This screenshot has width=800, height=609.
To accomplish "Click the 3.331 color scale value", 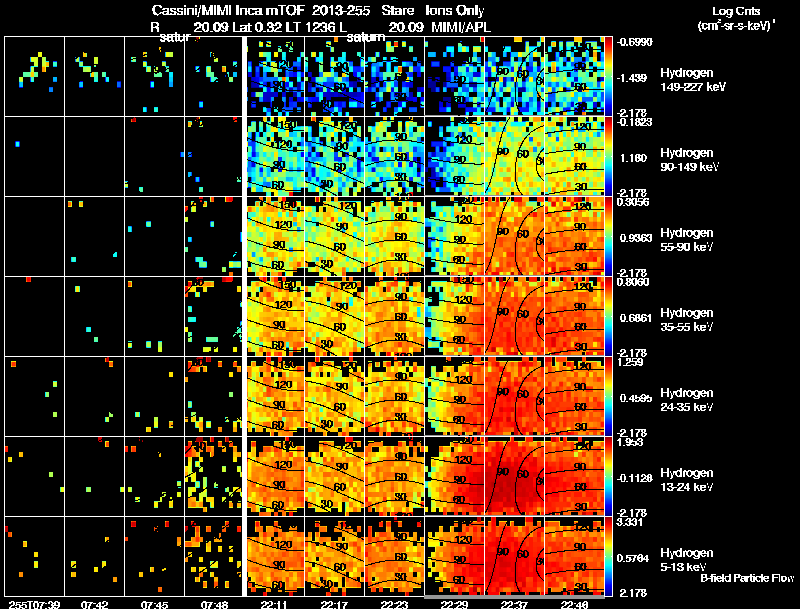I will coord(630,522).
